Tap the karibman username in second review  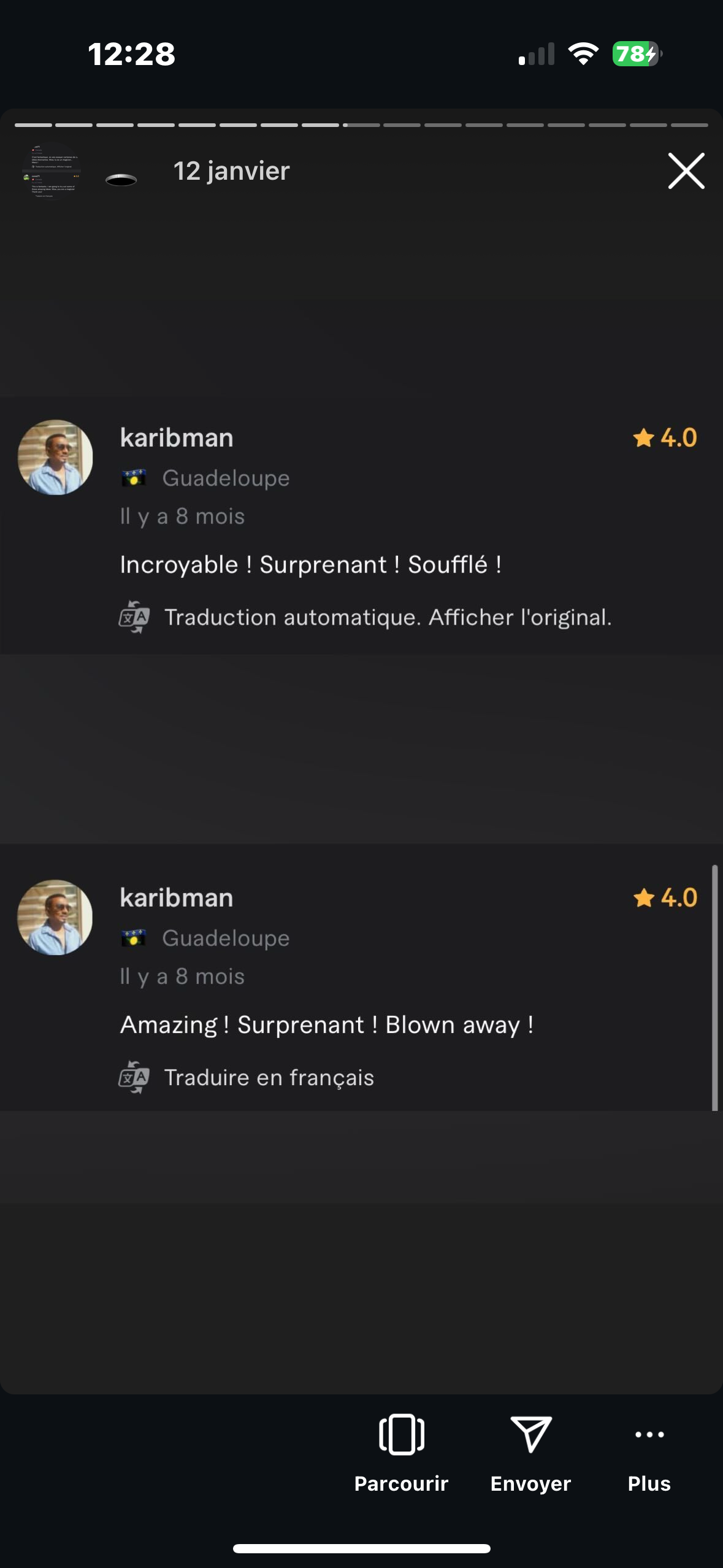click(x=177, y=898)
